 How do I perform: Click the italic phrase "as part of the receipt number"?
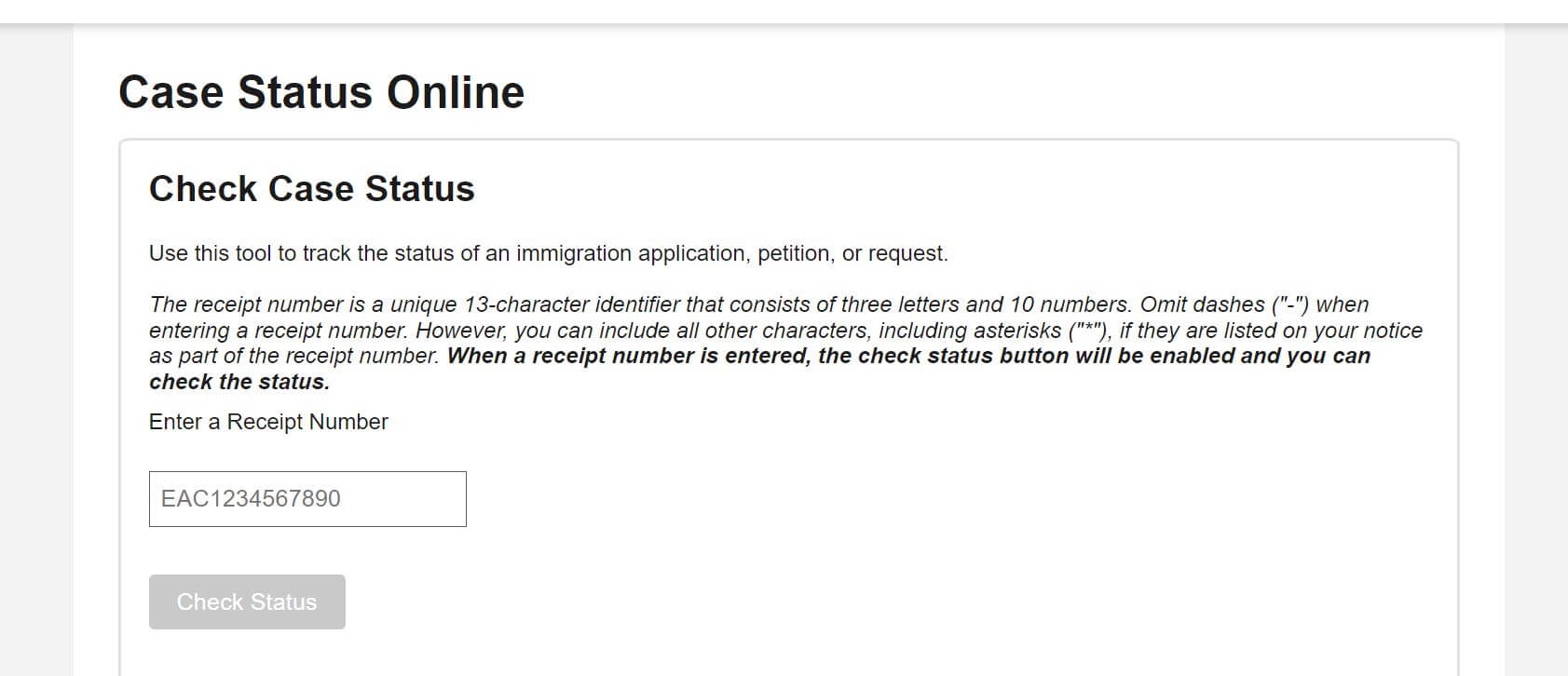pos(293,356)
